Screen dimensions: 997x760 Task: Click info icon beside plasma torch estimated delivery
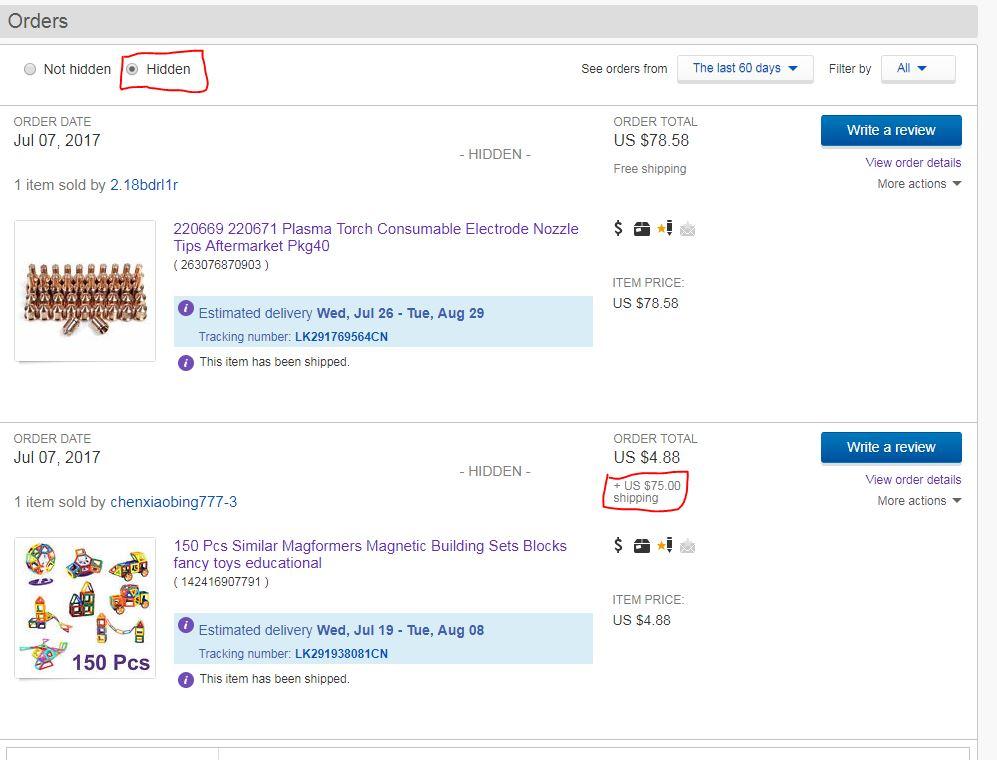pos(186,311)
